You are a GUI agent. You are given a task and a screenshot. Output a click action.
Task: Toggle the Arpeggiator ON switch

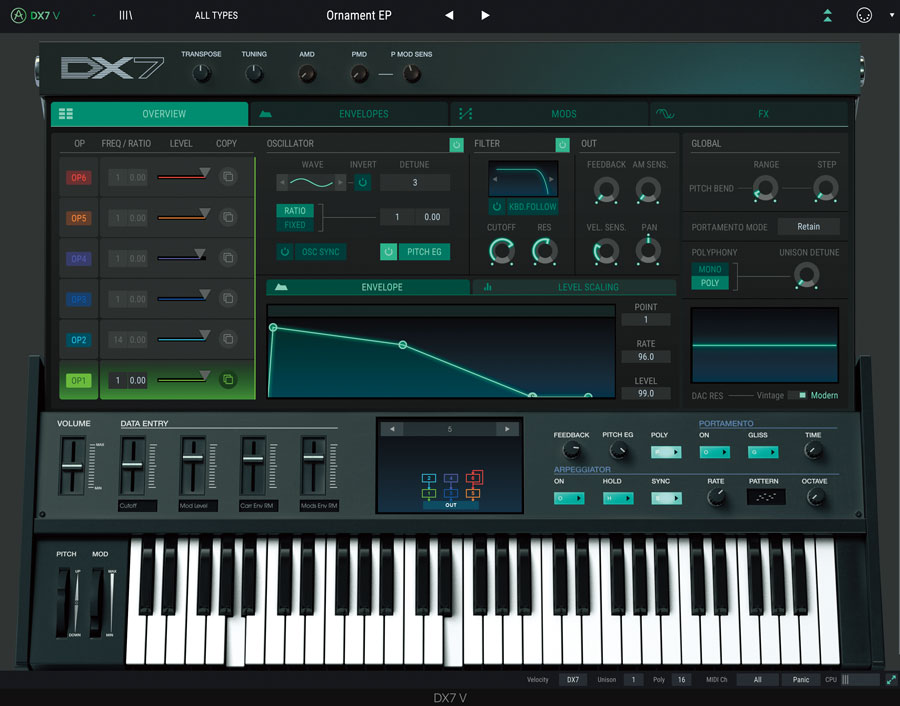click(569, 498)
